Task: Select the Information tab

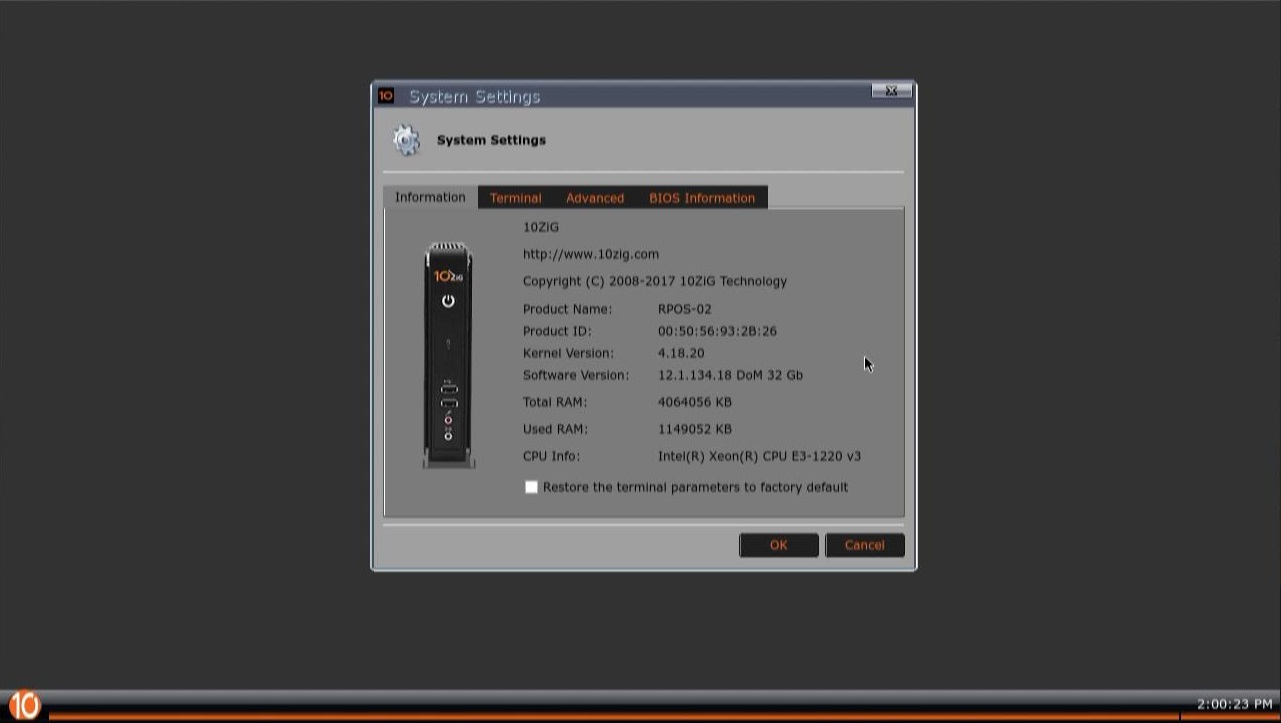Action: 430,197
